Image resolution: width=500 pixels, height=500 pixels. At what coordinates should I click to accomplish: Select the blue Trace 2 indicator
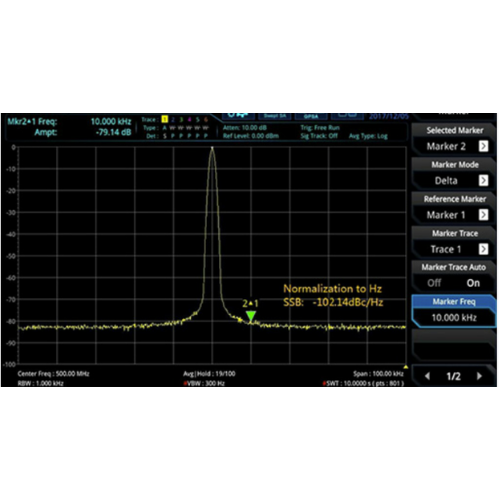click(173, 119)
